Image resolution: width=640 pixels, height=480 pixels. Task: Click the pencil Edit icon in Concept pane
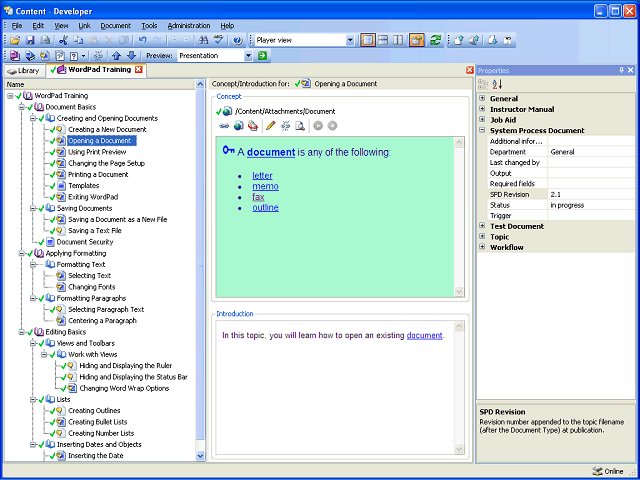tap(270, 126)
